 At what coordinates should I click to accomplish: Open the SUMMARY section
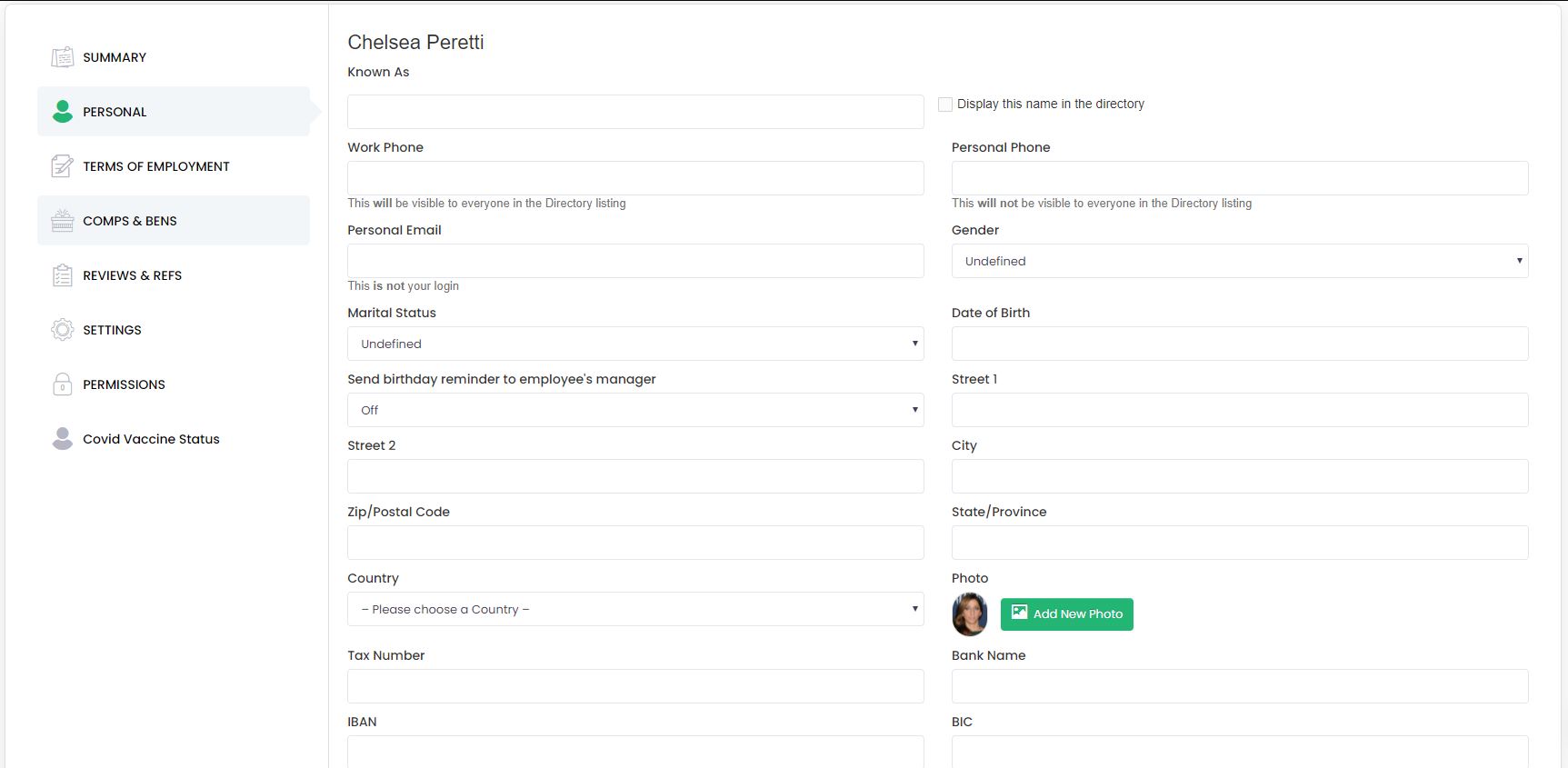coord(174,57)
